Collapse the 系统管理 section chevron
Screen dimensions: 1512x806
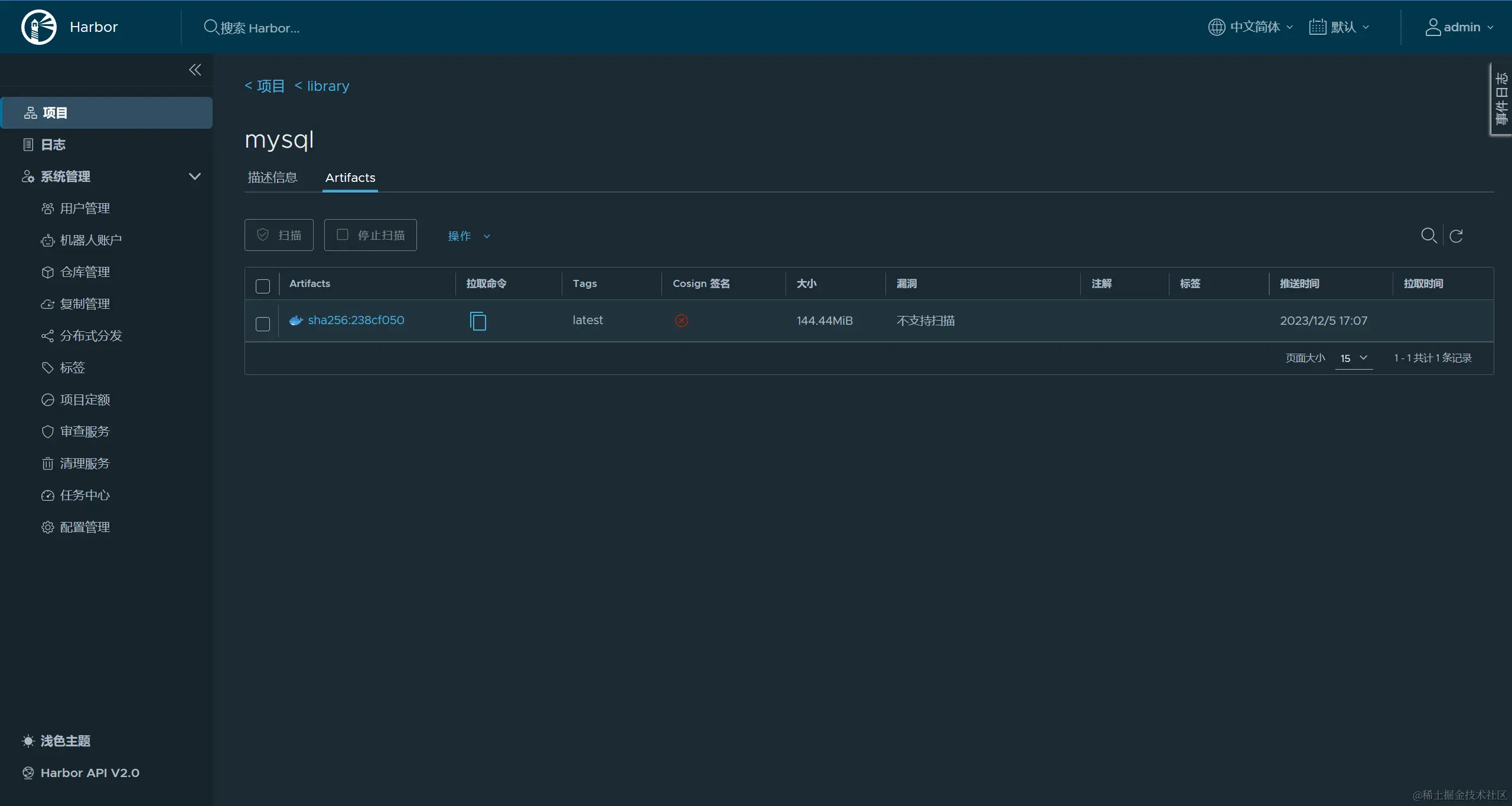[195, 177]
